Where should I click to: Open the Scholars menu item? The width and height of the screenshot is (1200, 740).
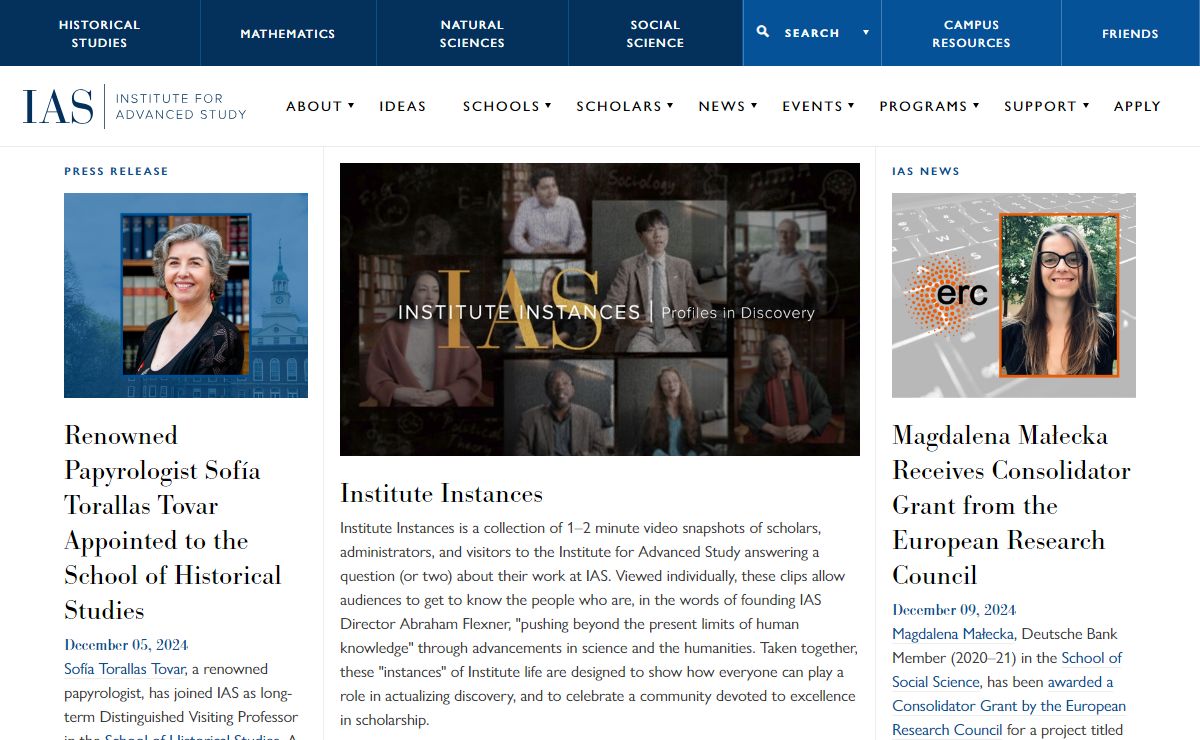tap(619, 106)
